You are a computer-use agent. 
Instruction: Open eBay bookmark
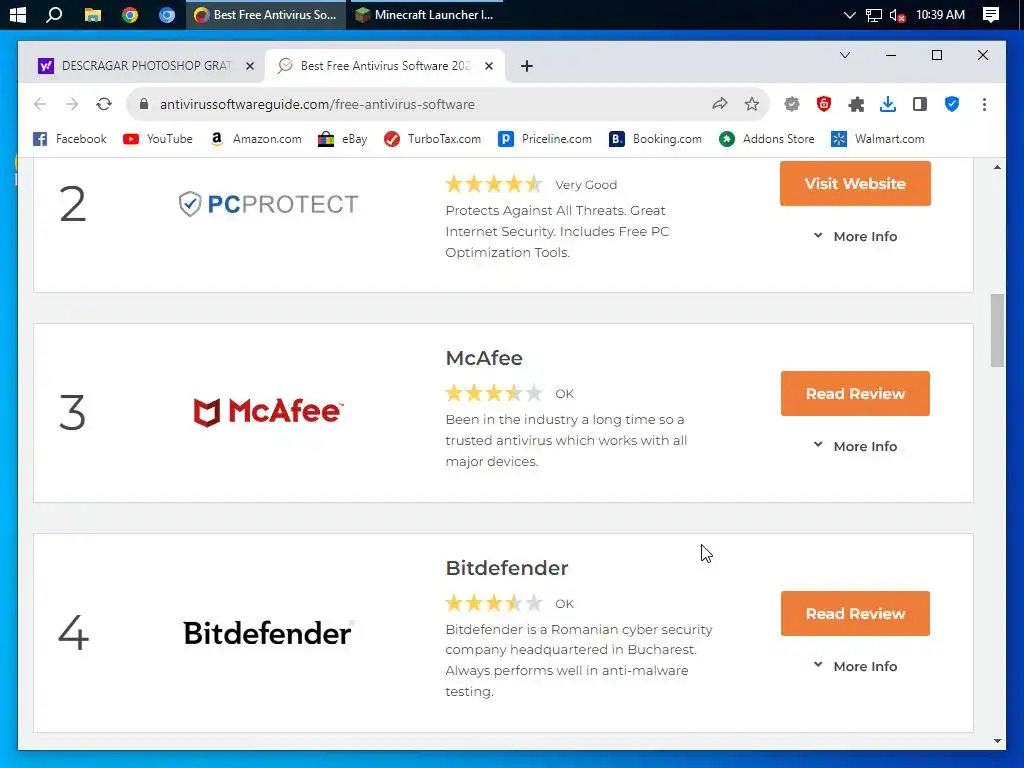pos(343,139)
